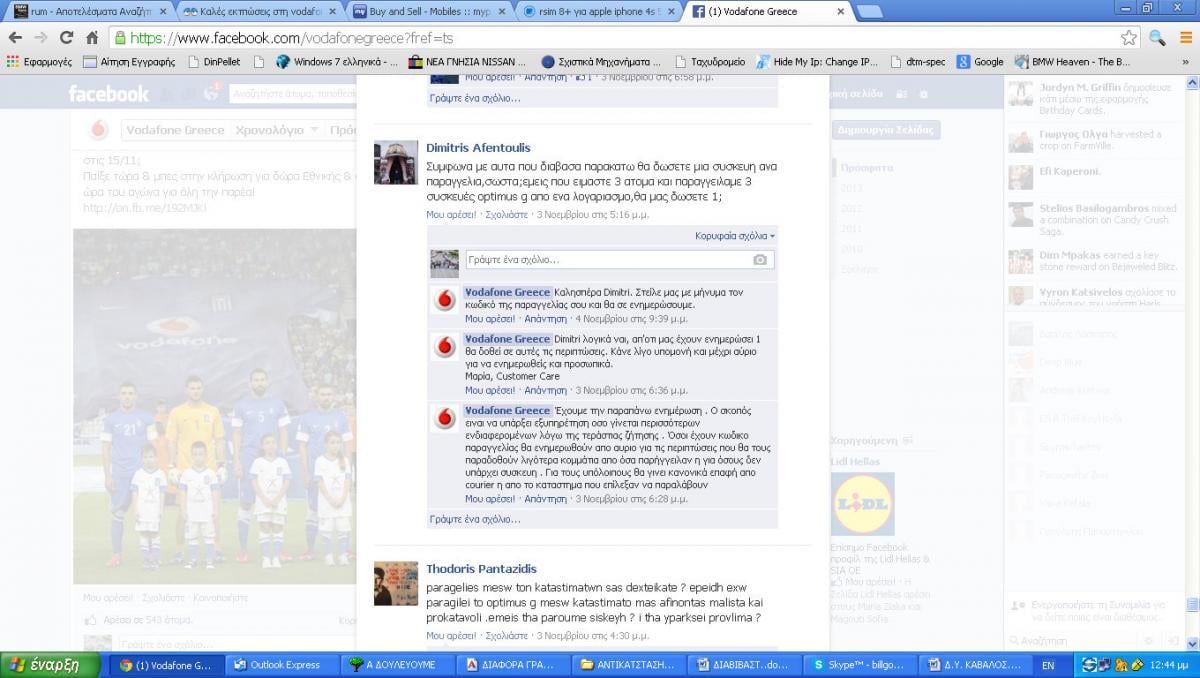Switch to Outlook Express in the taskbar

(x=281, y=664)
